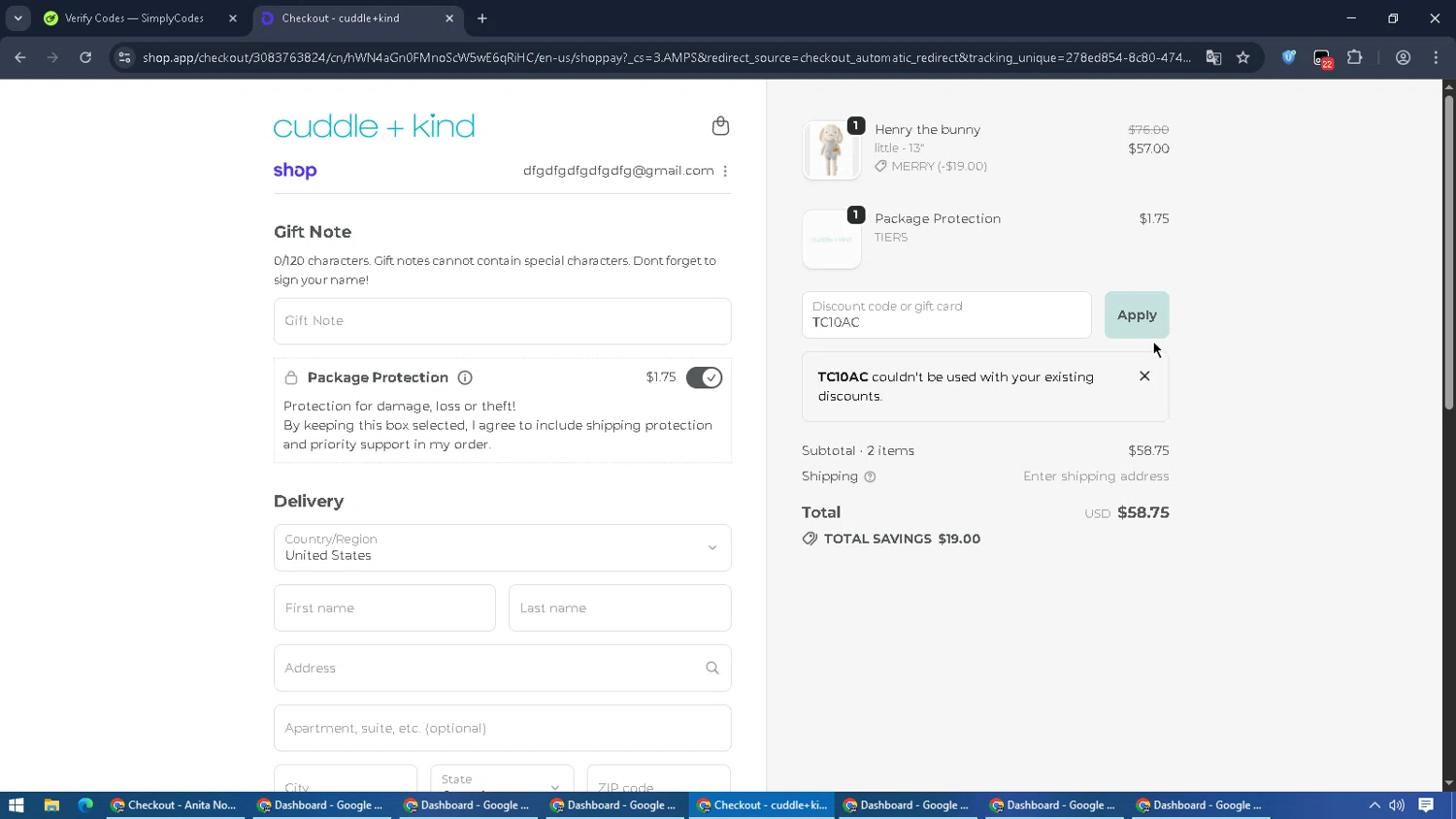Turn off the Package Protection toggle
The height and width of the screenshot is (819, 1456).
[704, 377]
